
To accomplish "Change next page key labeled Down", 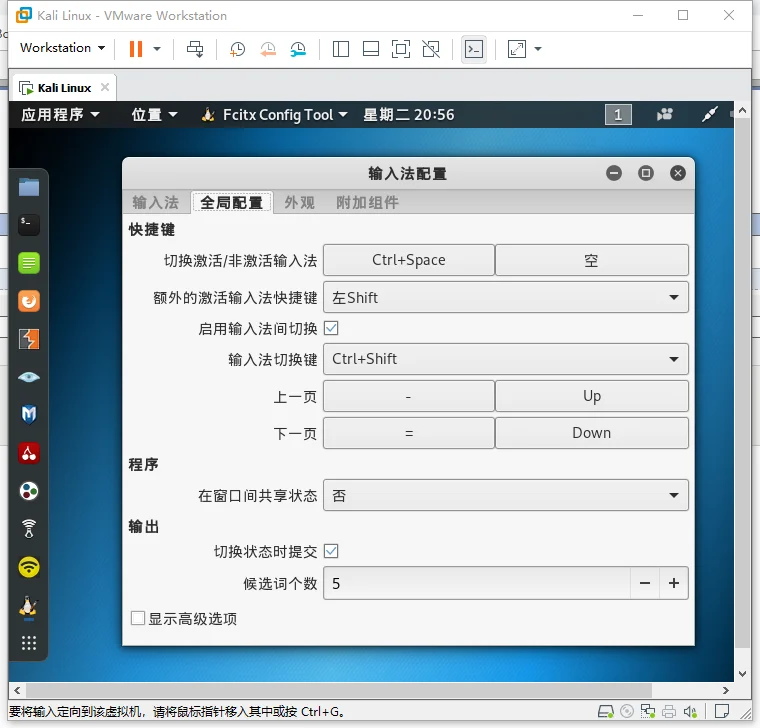I will point(591,433).
